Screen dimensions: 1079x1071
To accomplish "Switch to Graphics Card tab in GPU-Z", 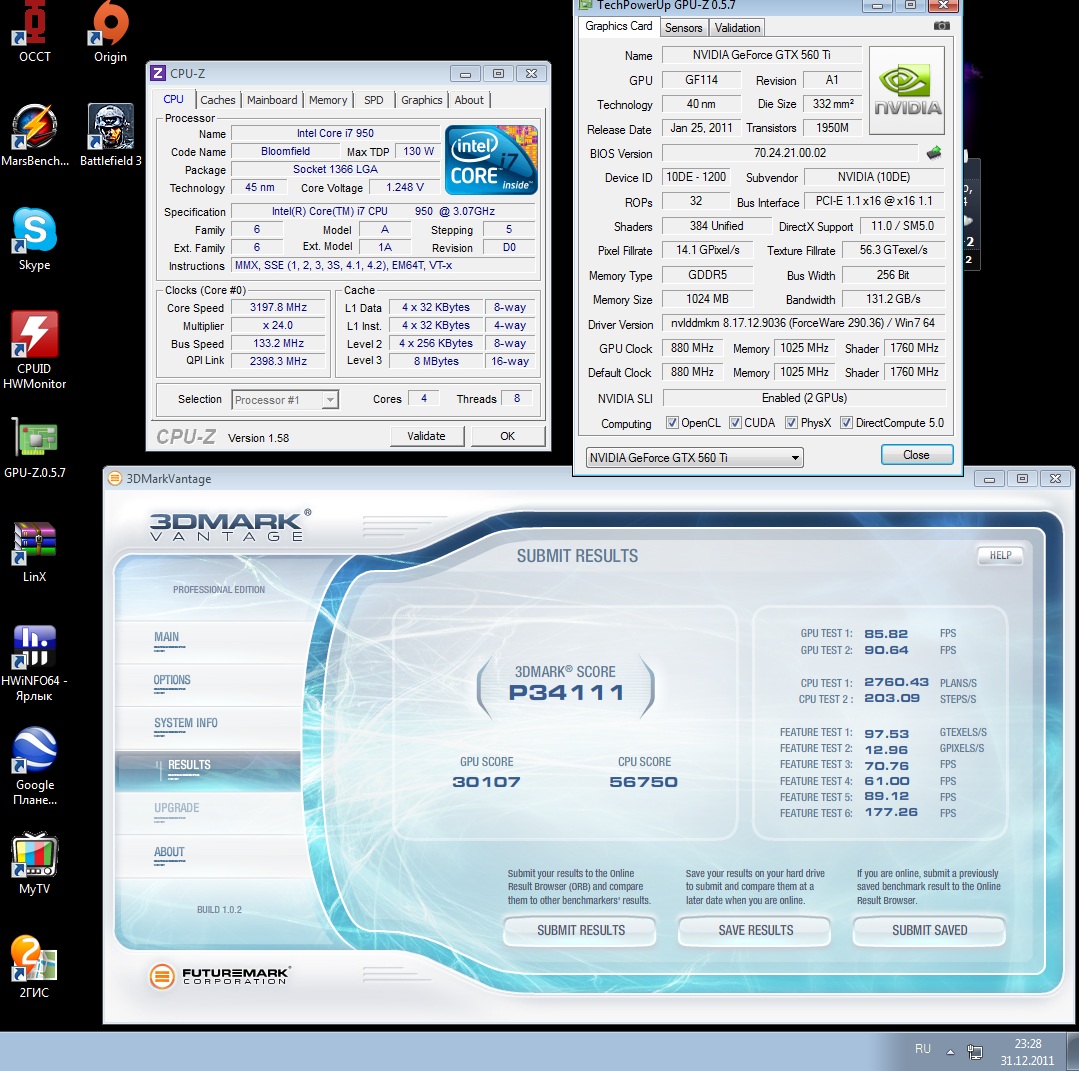I will [619, 26].
